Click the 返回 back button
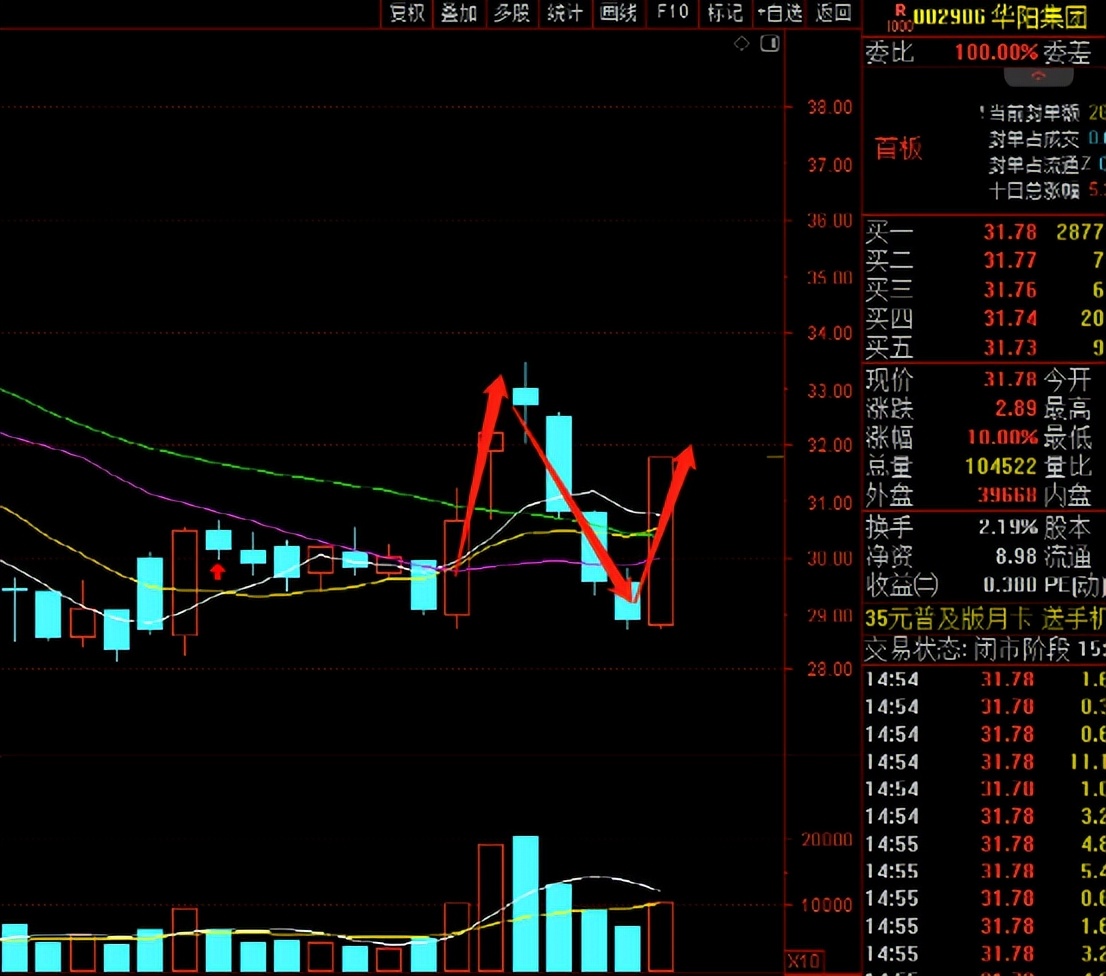Screen dimensions: 1106x976 coord(834,13)
